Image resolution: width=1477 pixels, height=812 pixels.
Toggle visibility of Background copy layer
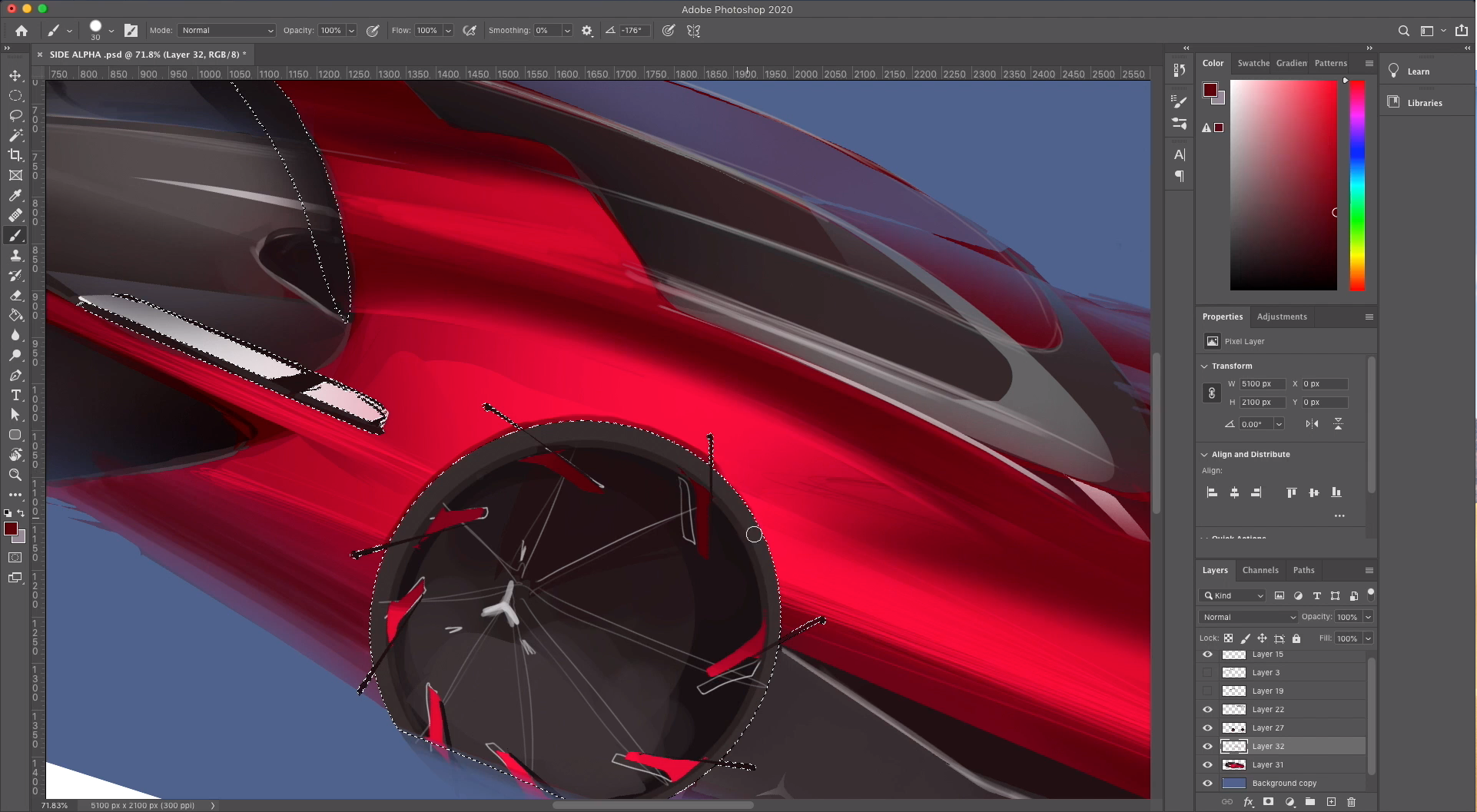(1207, 783)
